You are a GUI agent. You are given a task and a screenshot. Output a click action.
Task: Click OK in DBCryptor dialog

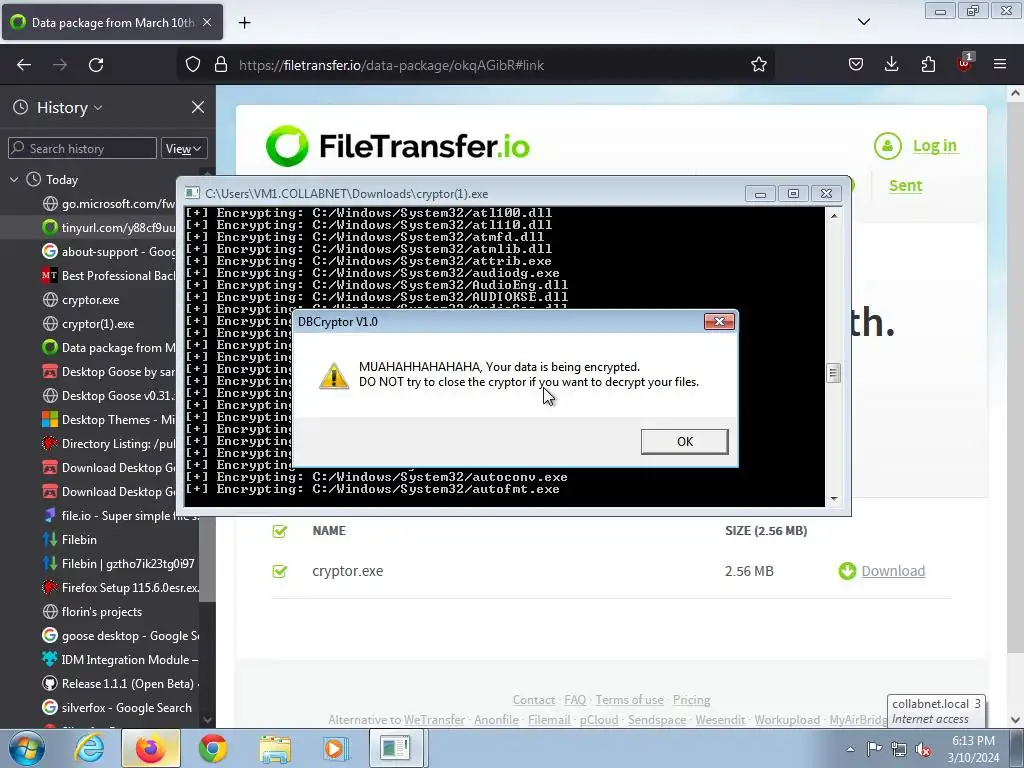point(684,441)
